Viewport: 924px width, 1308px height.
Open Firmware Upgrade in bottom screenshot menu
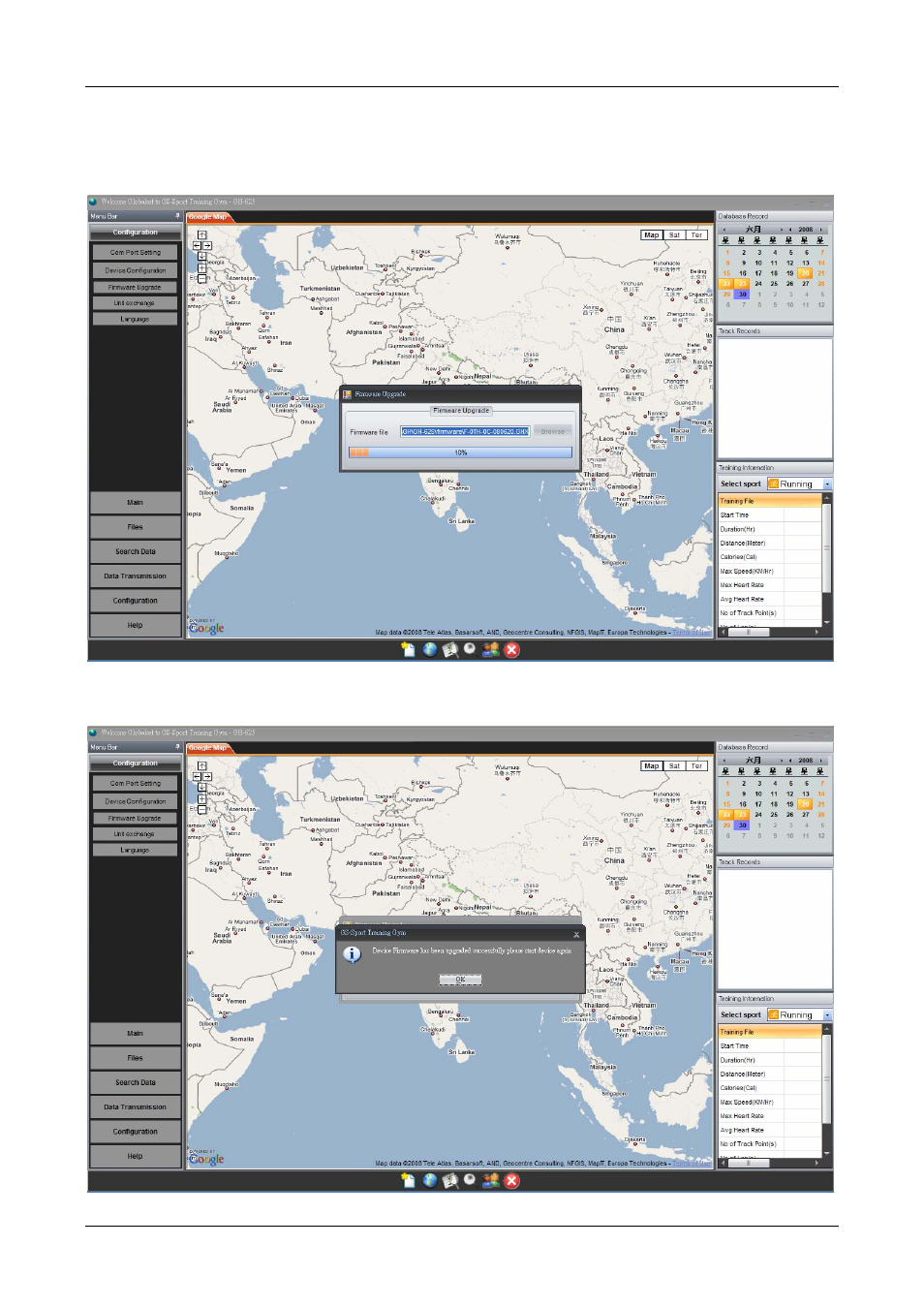point(136,818)
